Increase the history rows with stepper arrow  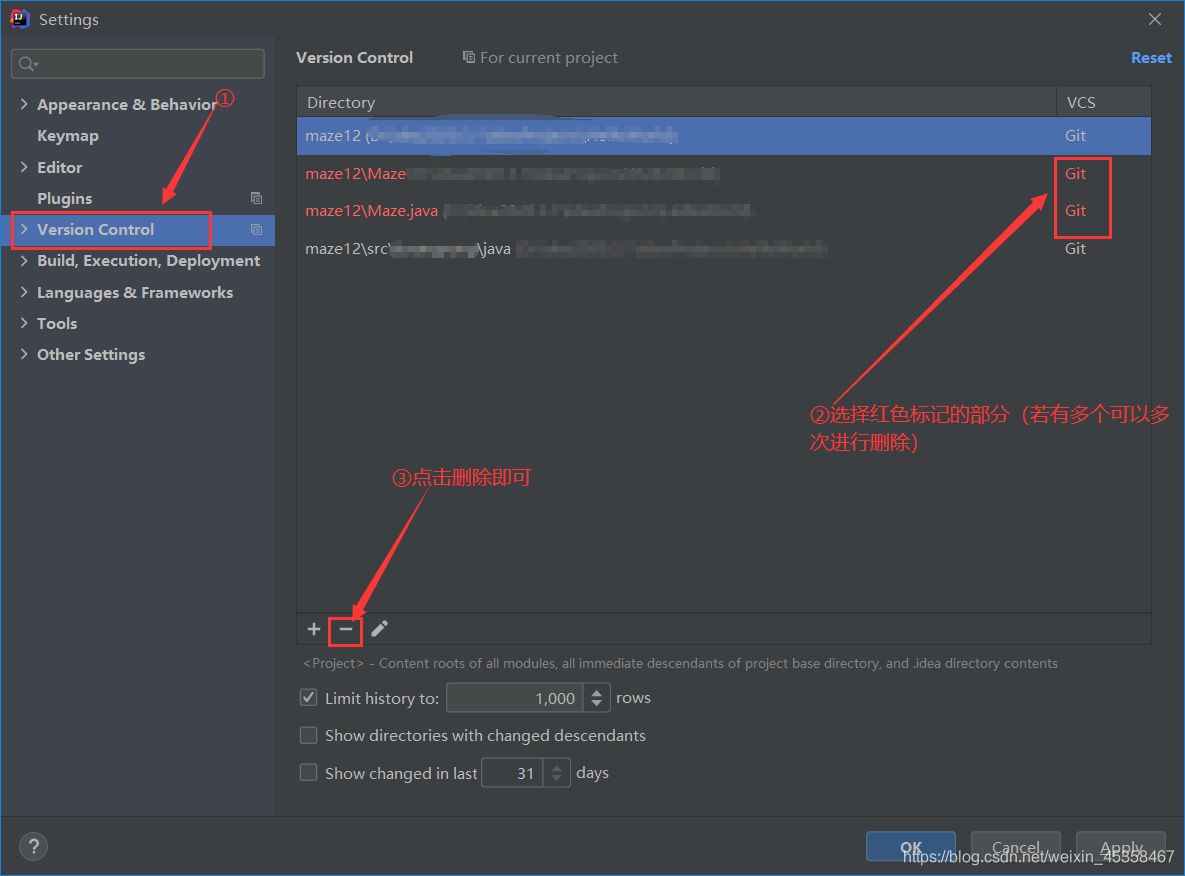[597, 692]
